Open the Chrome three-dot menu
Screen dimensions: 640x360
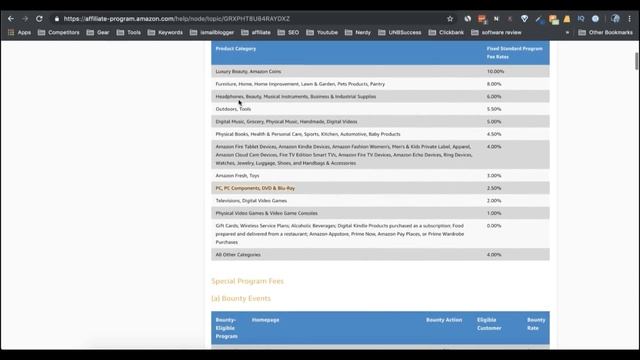(630, 19)
